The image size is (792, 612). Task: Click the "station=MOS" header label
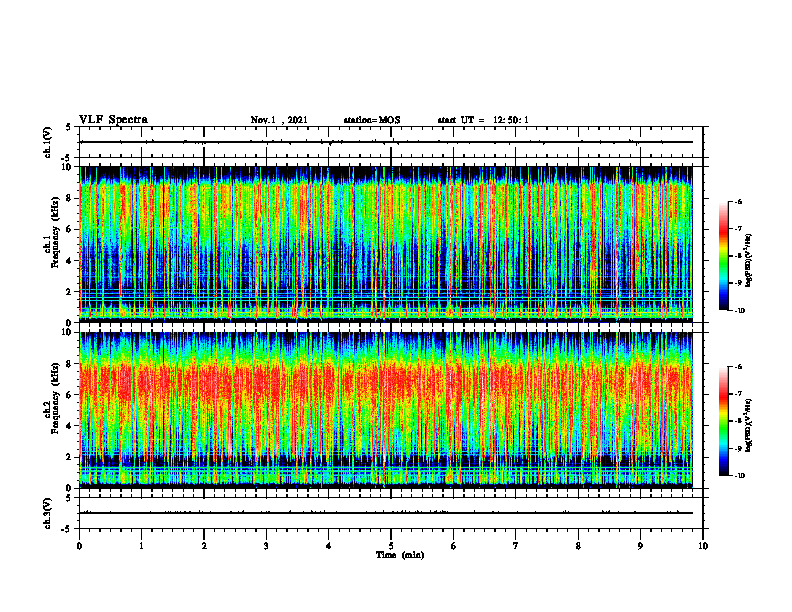[372, 120]
